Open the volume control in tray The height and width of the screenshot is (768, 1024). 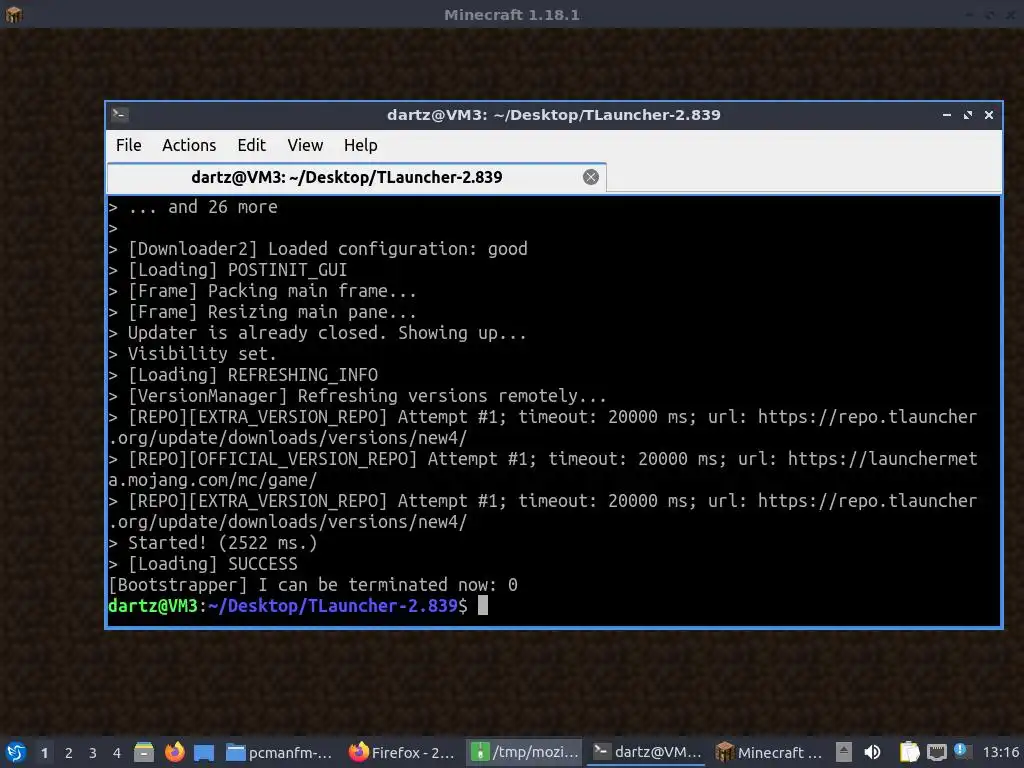tap(872, 752)
